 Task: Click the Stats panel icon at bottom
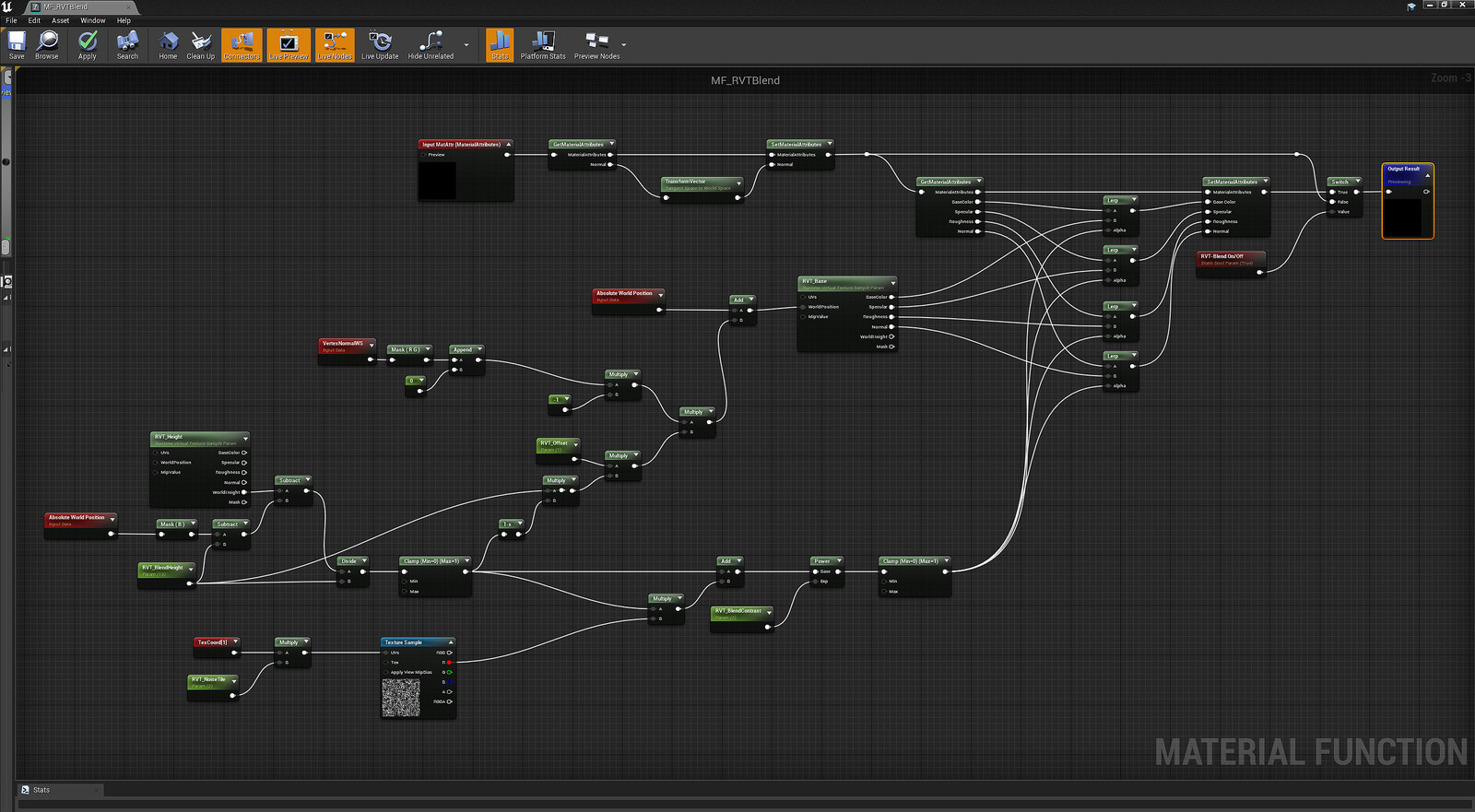(x=26, y=790)
